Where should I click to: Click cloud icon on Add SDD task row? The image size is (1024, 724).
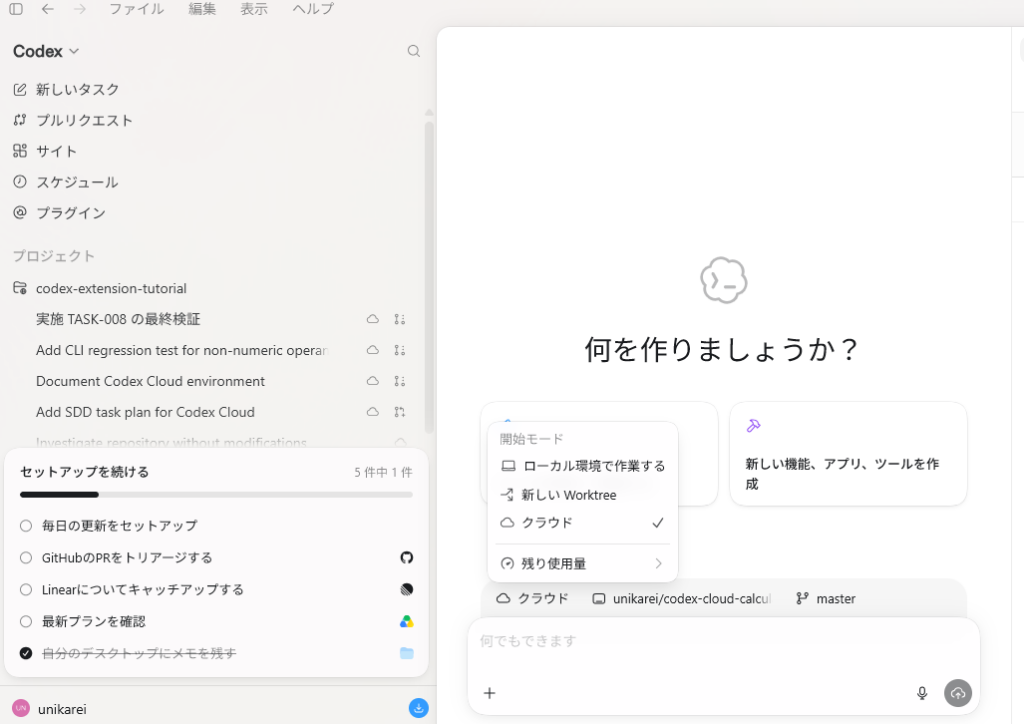(x=372, y=412)
